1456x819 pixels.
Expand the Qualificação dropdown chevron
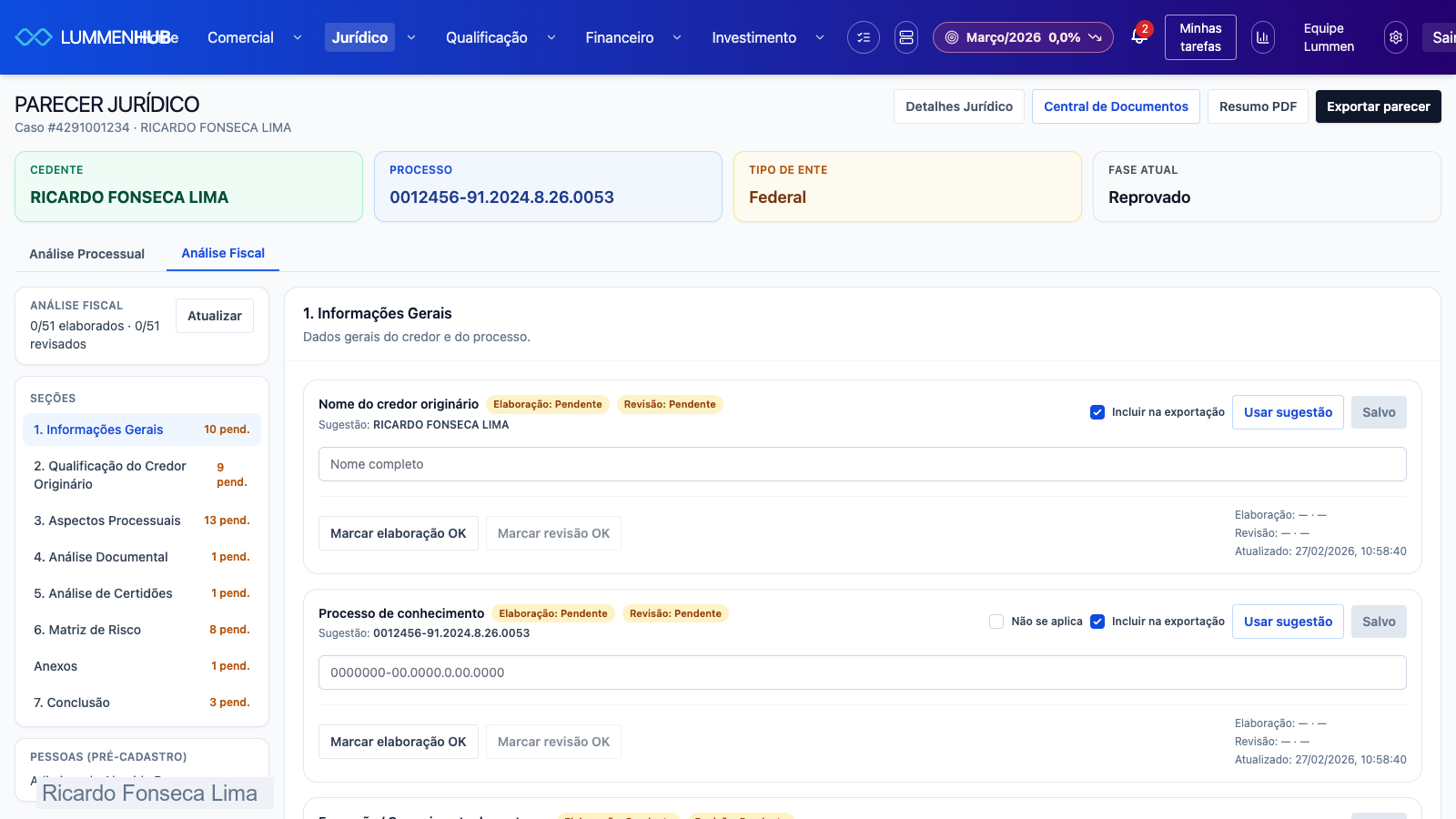tap(551, 37)
